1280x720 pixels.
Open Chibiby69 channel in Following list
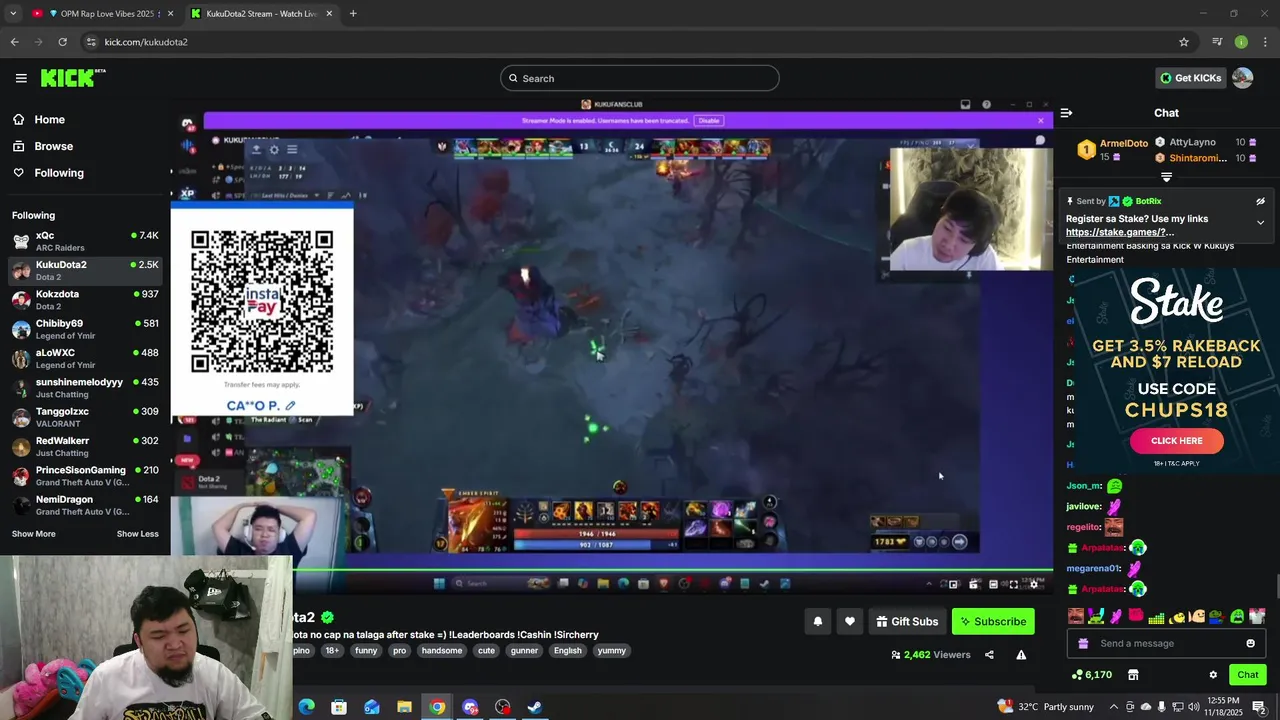(x=85, y=329)
